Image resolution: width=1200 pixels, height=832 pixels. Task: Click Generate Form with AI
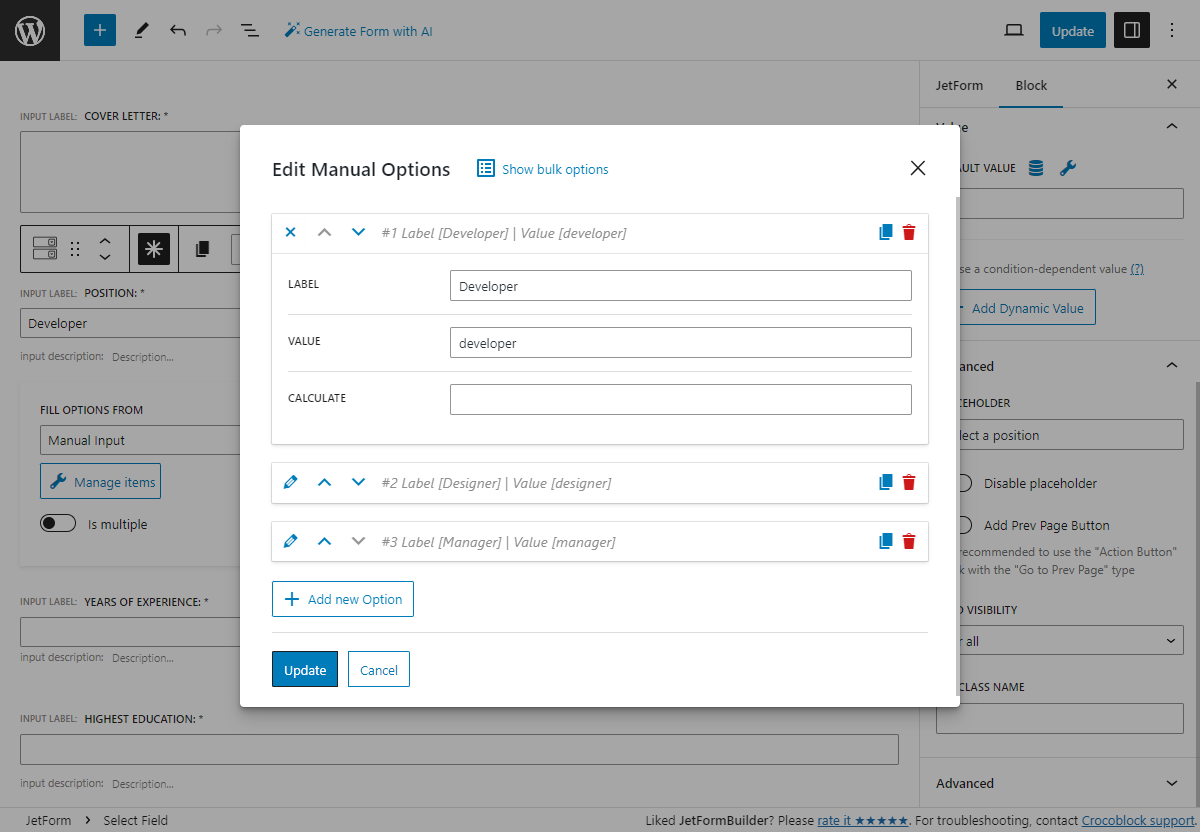coord(358,31)
